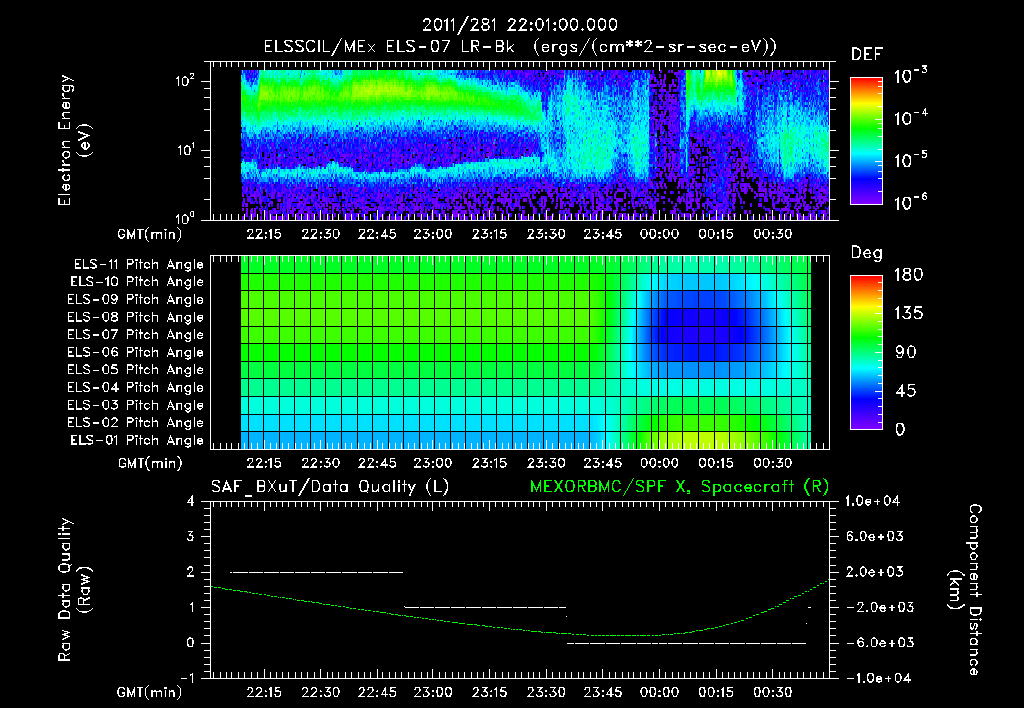Click the 135 tick on Deg color bar

coord(908,314)
